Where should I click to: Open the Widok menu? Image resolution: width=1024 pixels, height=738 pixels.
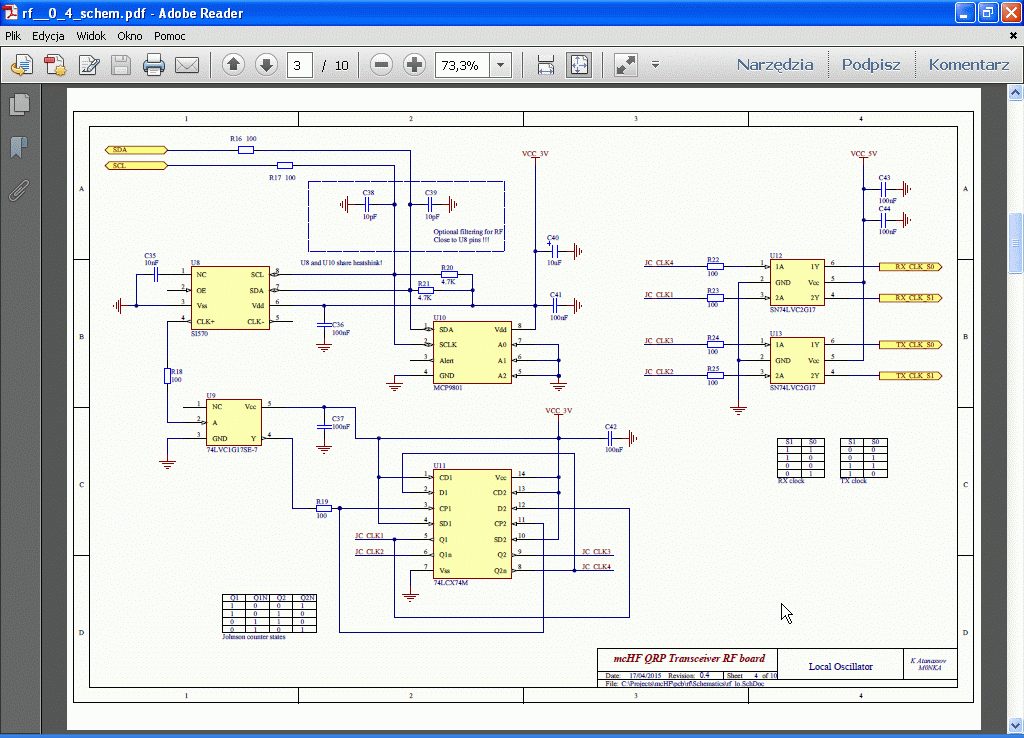91,36
